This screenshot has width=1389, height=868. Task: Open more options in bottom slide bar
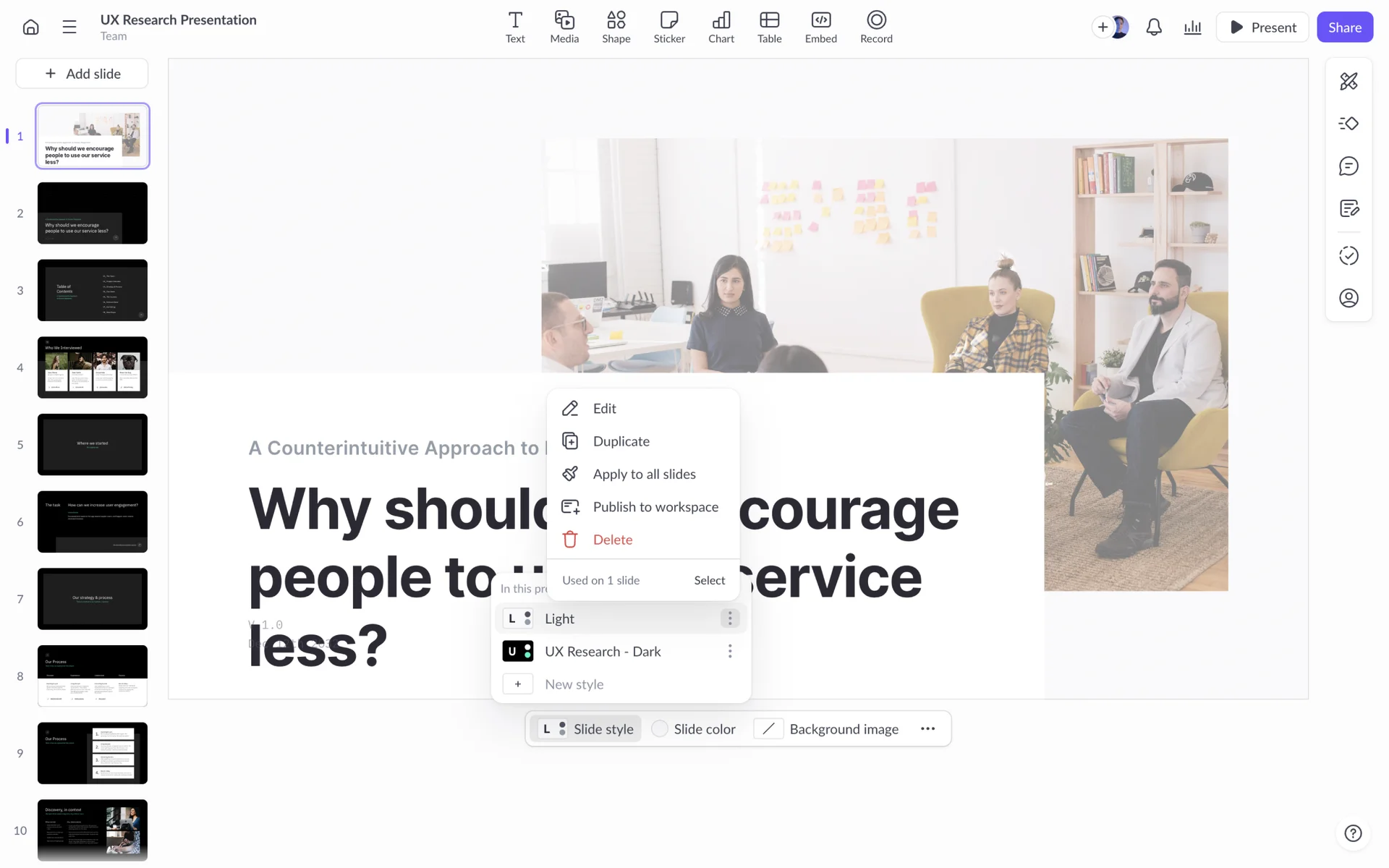pyautogui.click(x=927, y=729)
